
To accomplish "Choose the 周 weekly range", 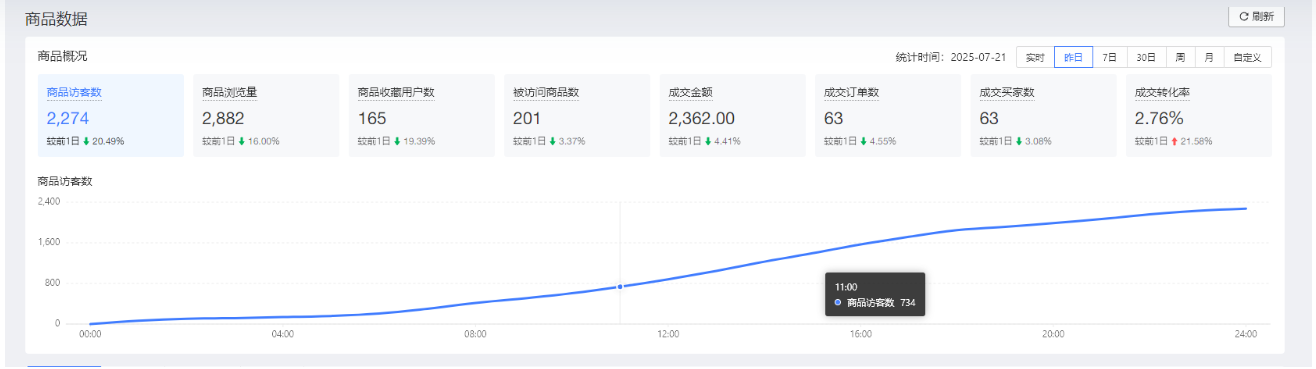I will (1180, 57).
